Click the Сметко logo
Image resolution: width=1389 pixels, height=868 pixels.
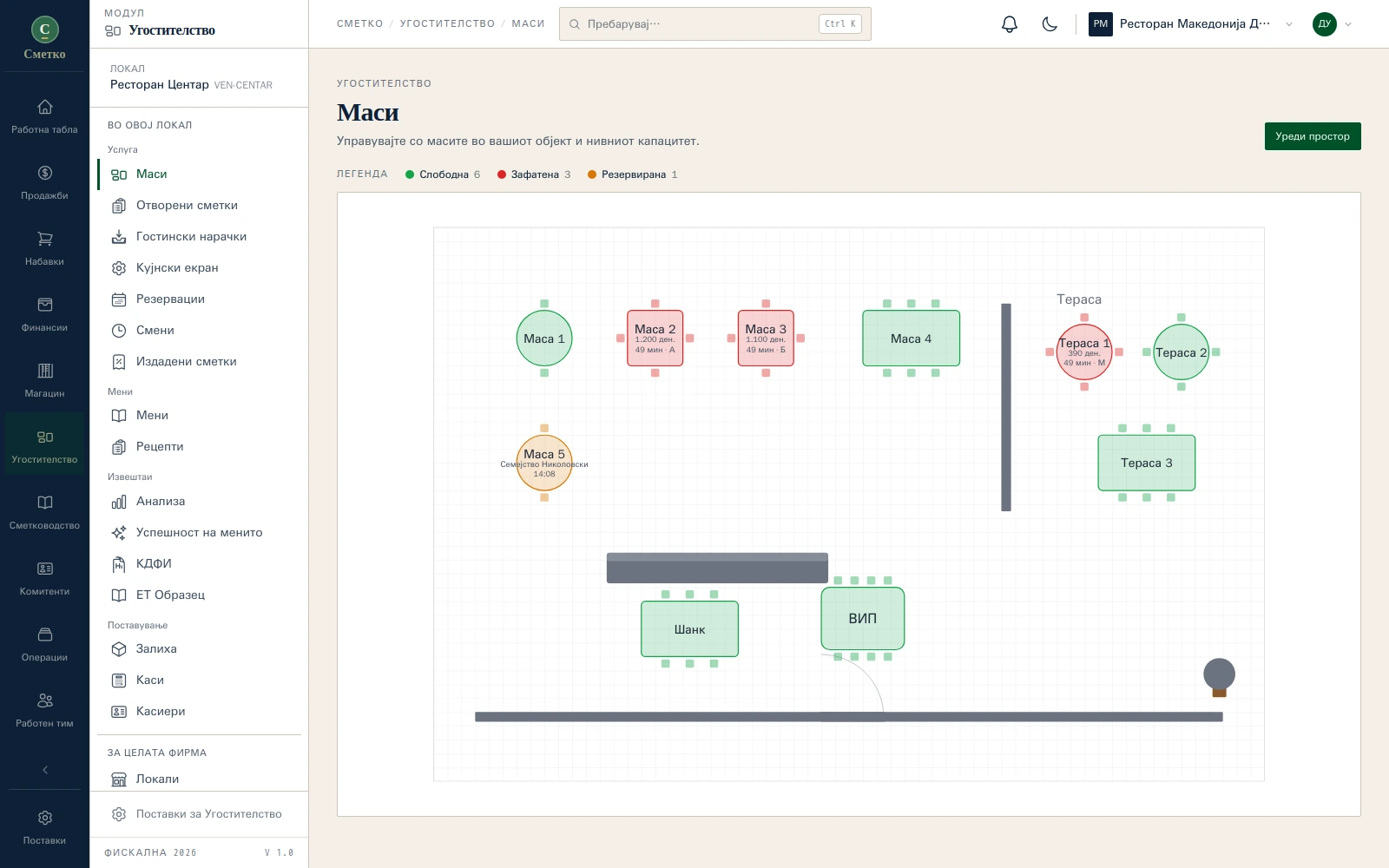tap(44, 38)
